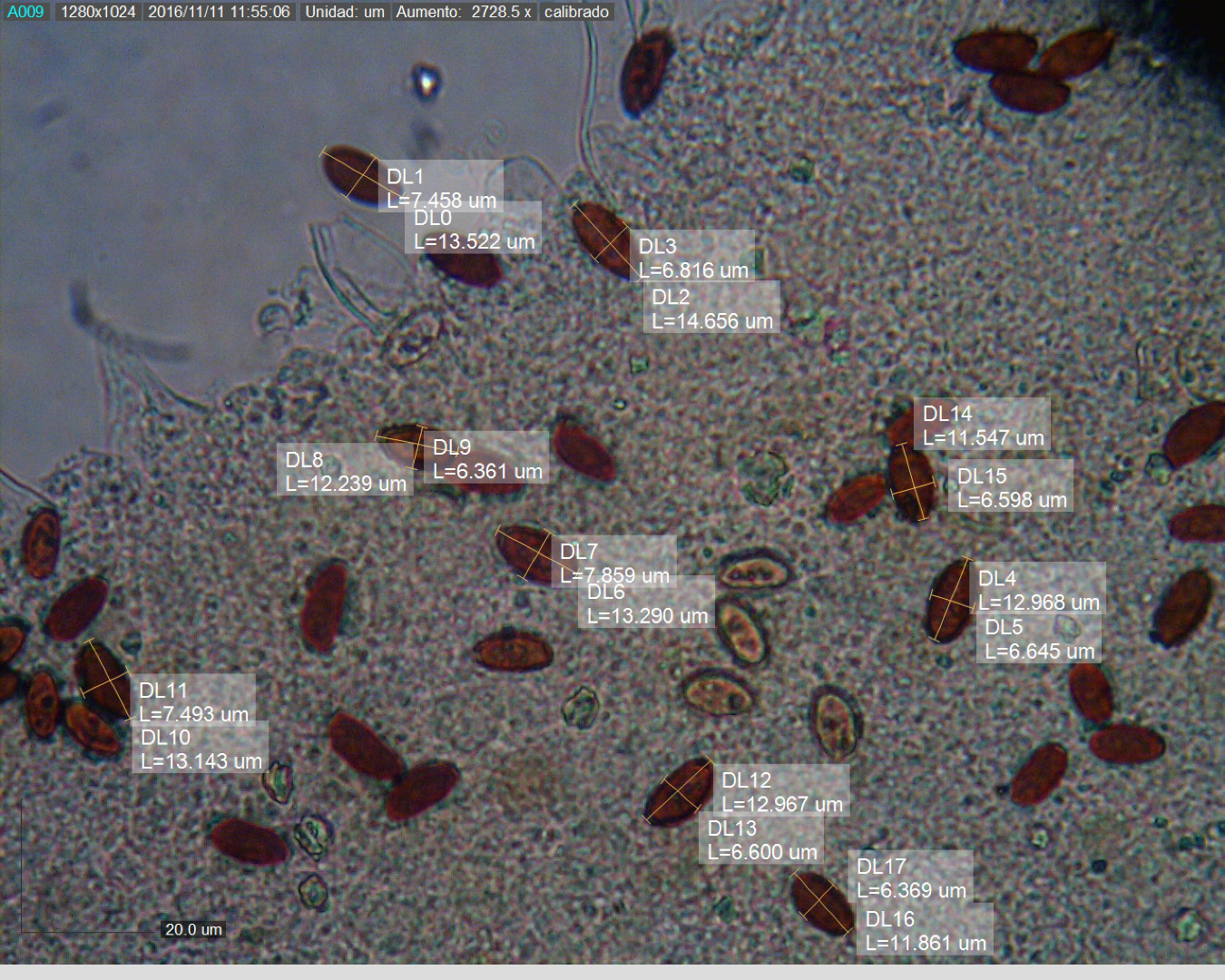This screenshot has width=1225, height=980.
Task: Select the DL6 measurement label of 13.290 um
Action: click(647, 604)
